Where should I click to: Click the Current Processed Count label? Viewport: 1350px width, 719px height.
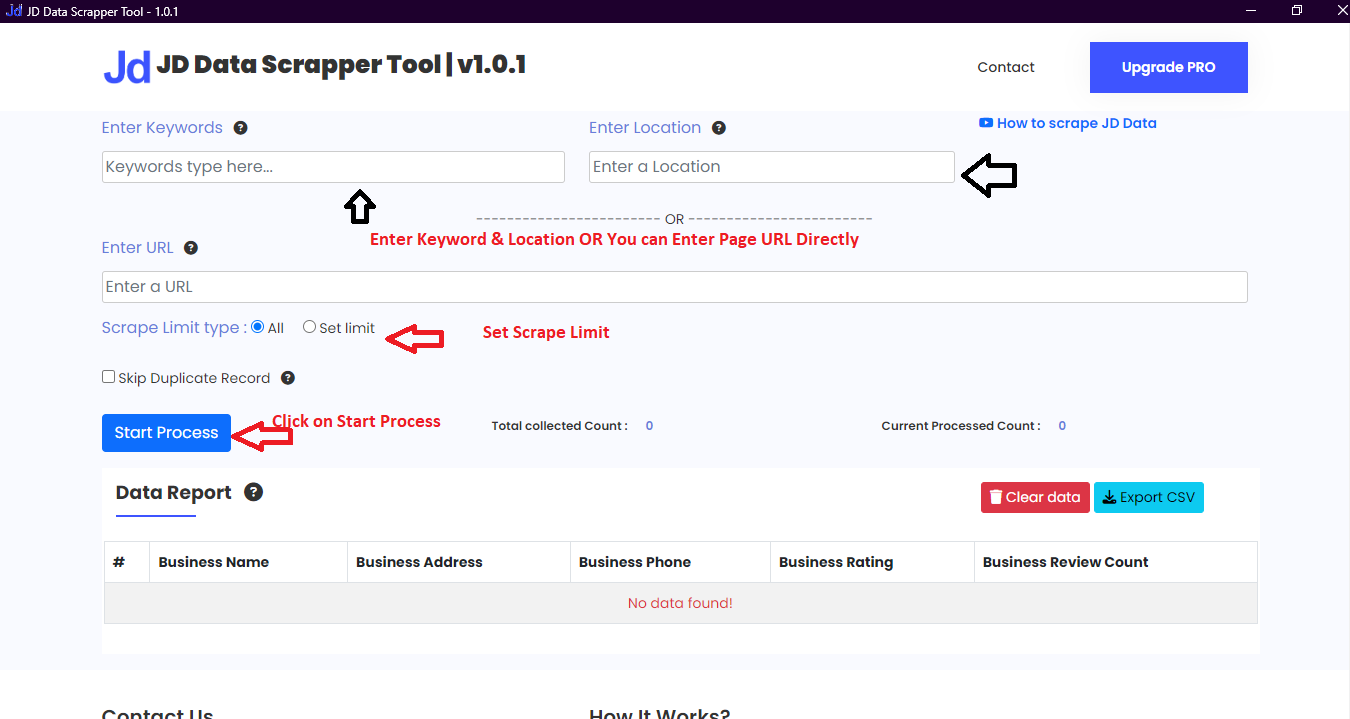961,426
